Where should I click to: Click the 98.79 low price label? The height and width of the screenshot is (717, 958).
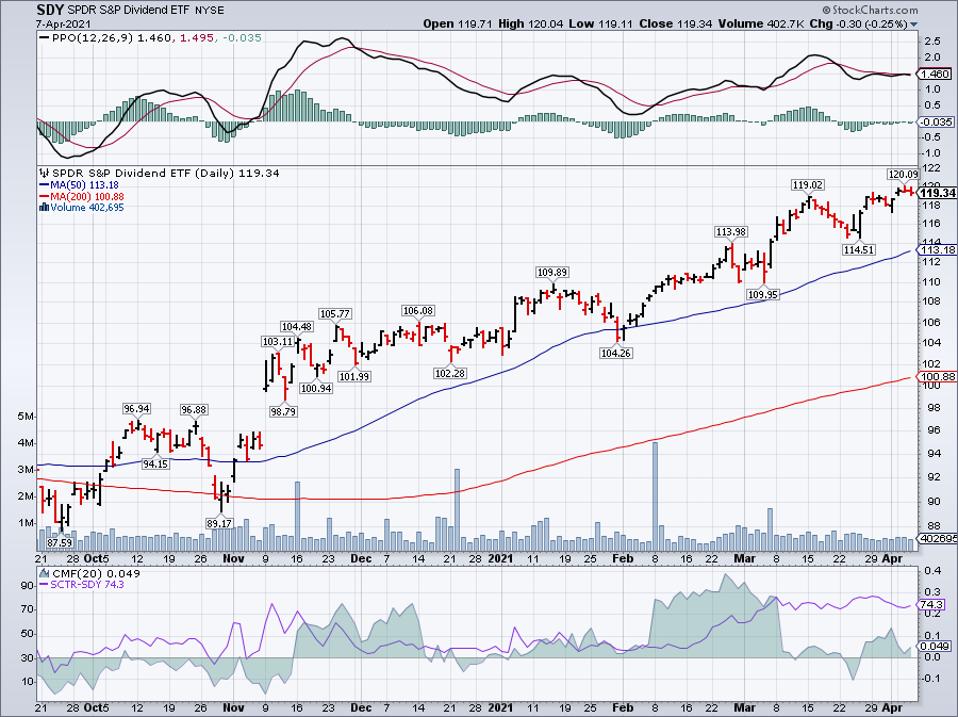pyautogui.click(x=283, y=412)
